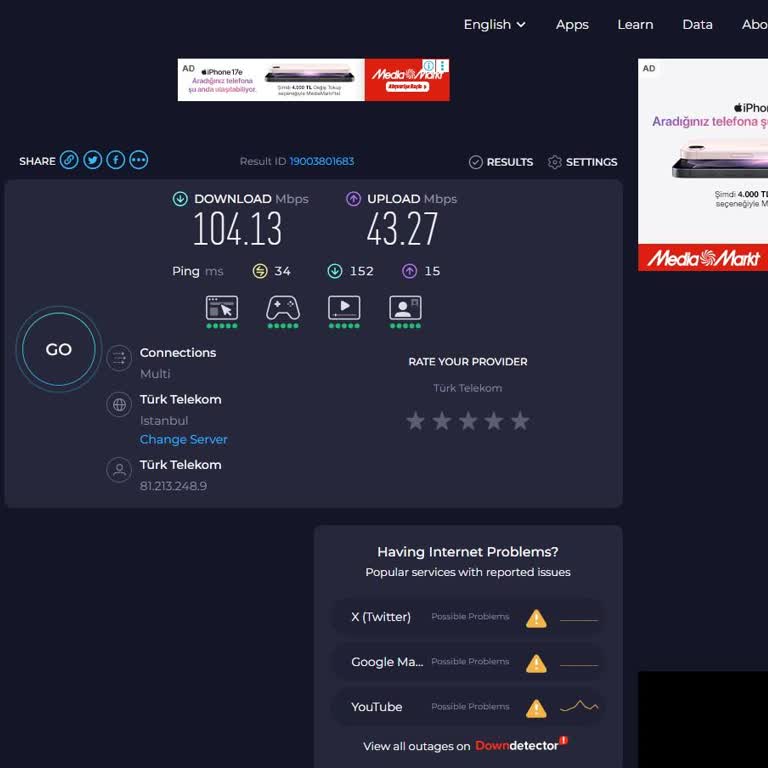Click the 104.13 download speed value
This screenshot has width=768, height=768.
(x=238, y=228)
